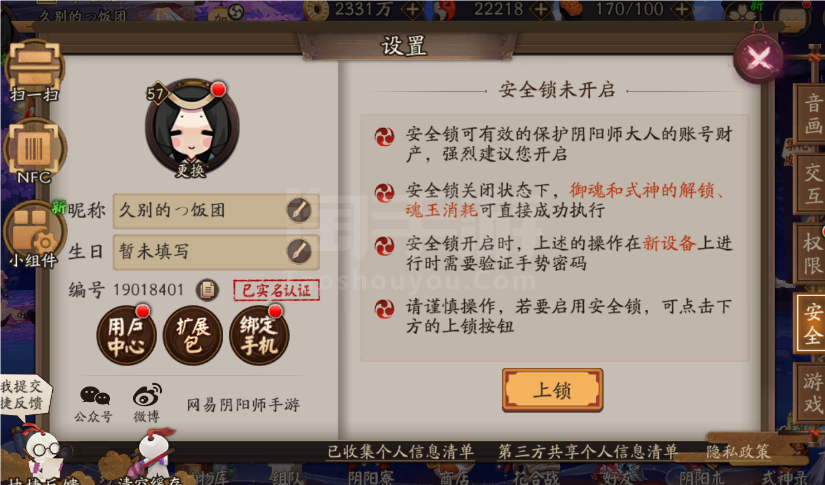
Task: Change avatar by clicking the portrait
Action: point(192,127)
